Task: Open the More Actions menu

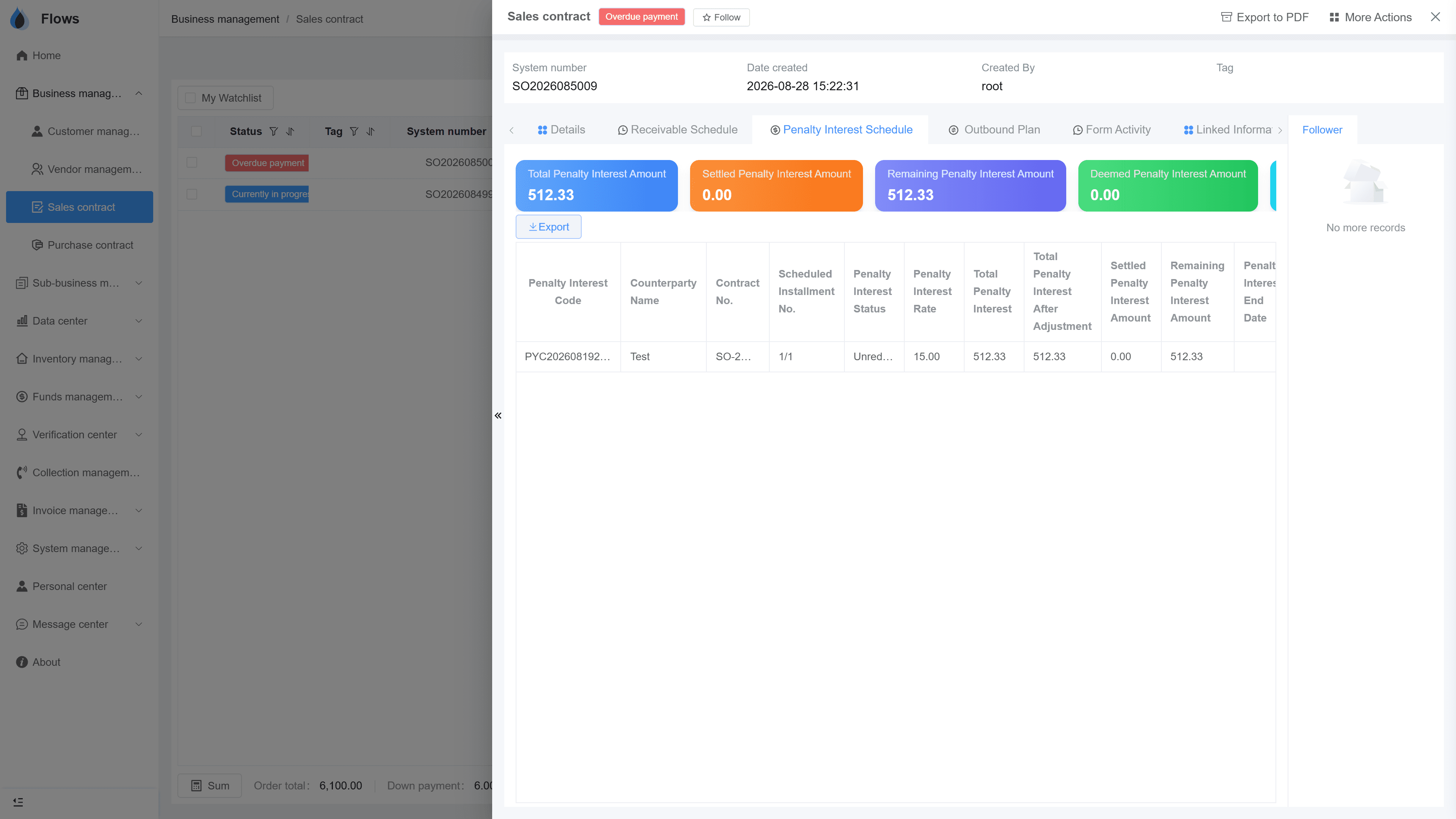Action: [1370, 17]
